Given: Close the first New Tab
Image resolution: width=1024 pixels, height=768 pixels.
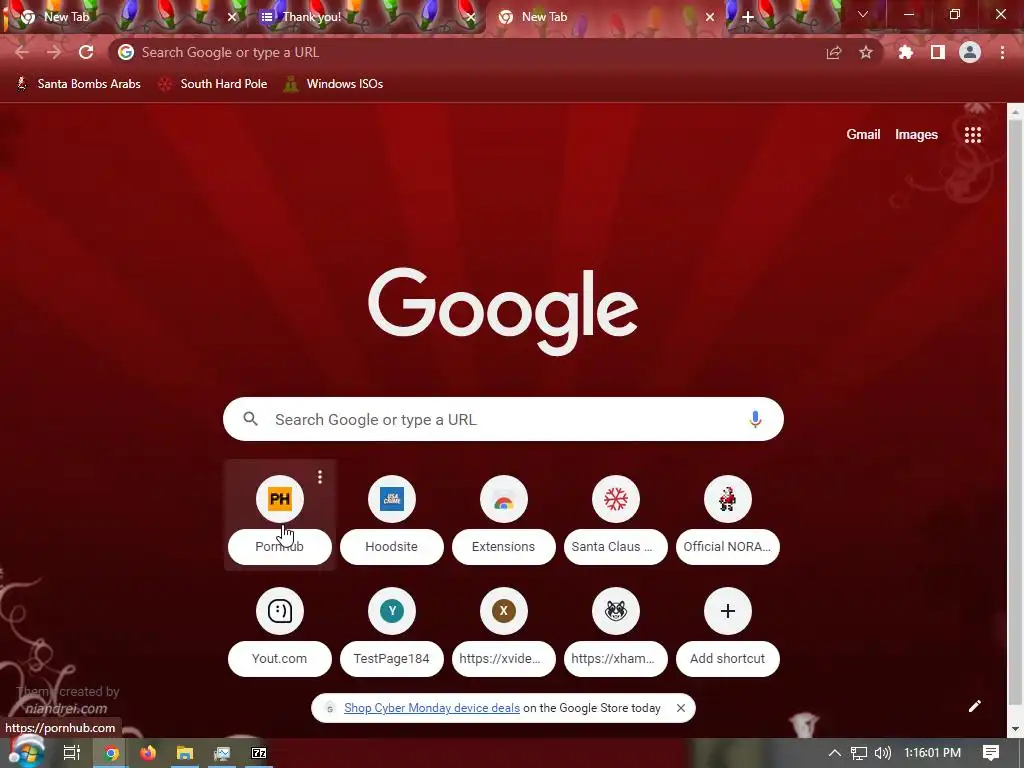Looking at the screenshot, I should tap(232, 17).
